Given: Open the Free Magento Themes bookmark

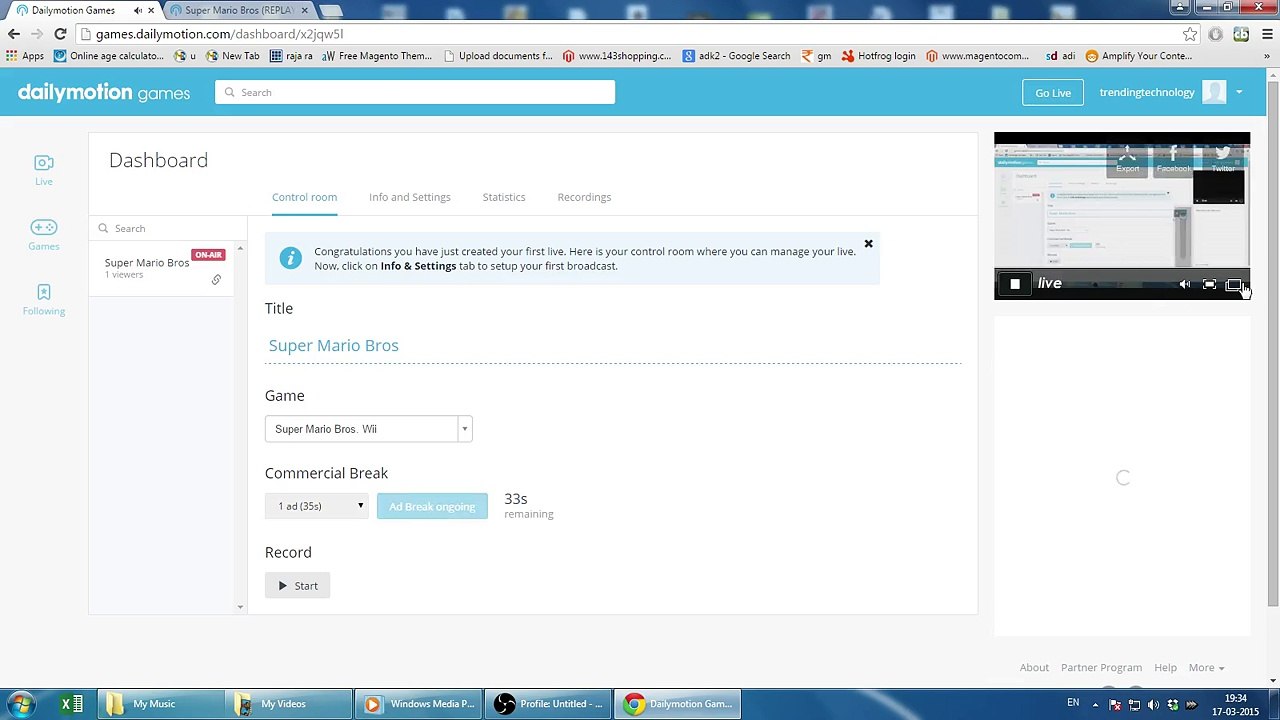Looking at the screenshot, I should (x=377, y=56).
